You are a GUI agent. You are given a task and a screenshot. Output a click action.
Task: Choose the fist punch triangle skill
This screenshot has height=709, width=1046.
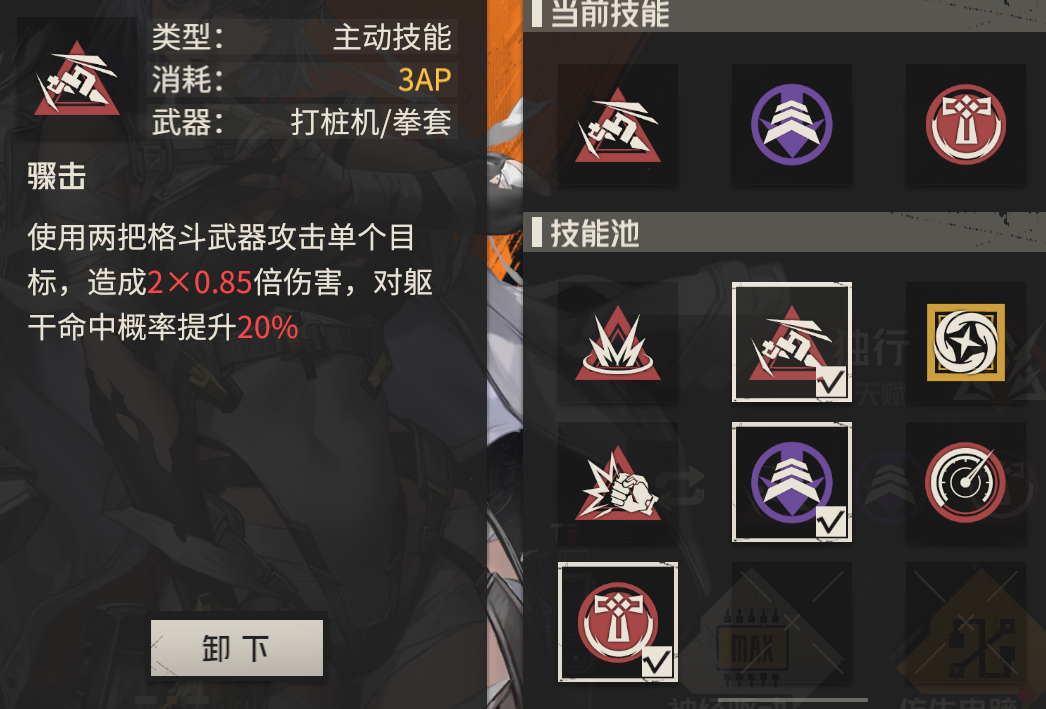click(x=618, y=482)
